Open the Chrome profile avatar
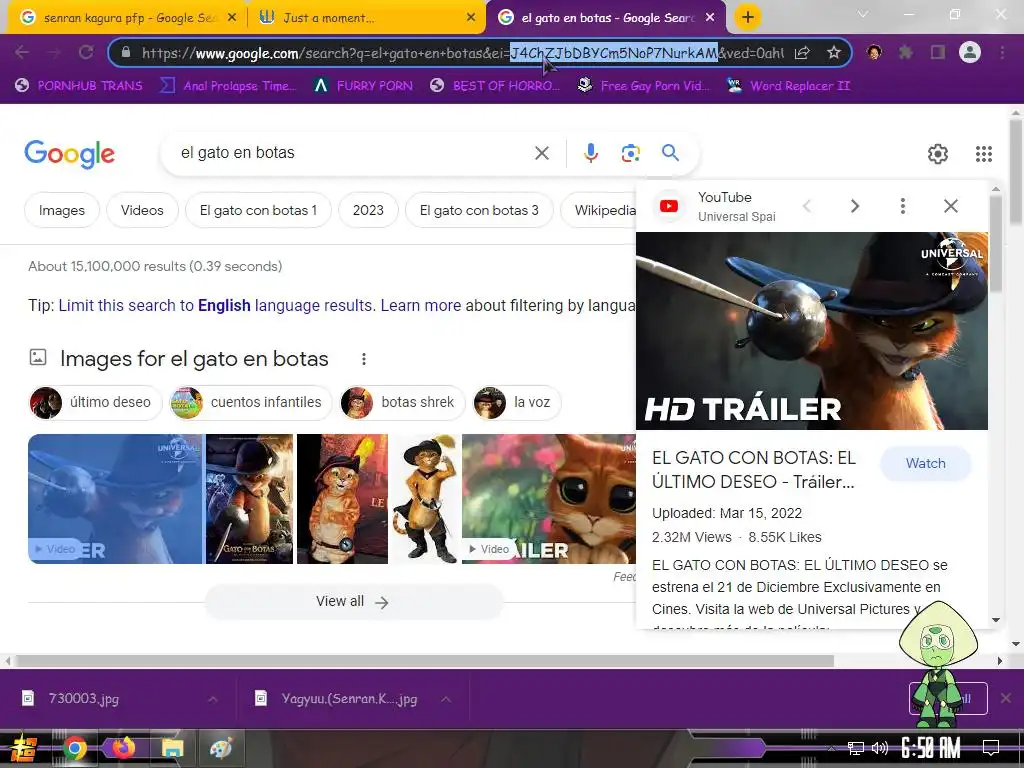The height and width of the screenshot is (768, 1024). pyautogui.click(x=970, y=52)
